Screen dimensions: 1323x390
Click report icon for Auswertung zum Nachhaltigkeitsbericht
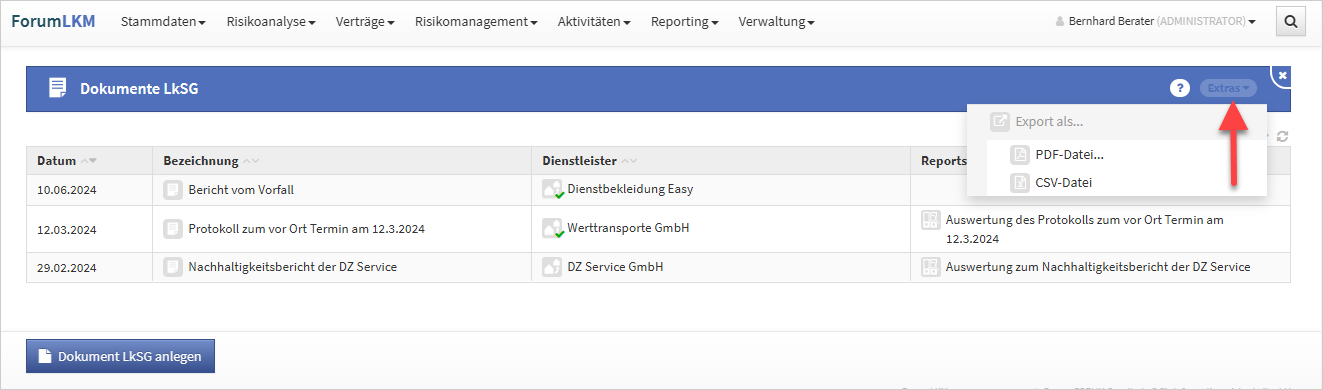coord(930,267)
